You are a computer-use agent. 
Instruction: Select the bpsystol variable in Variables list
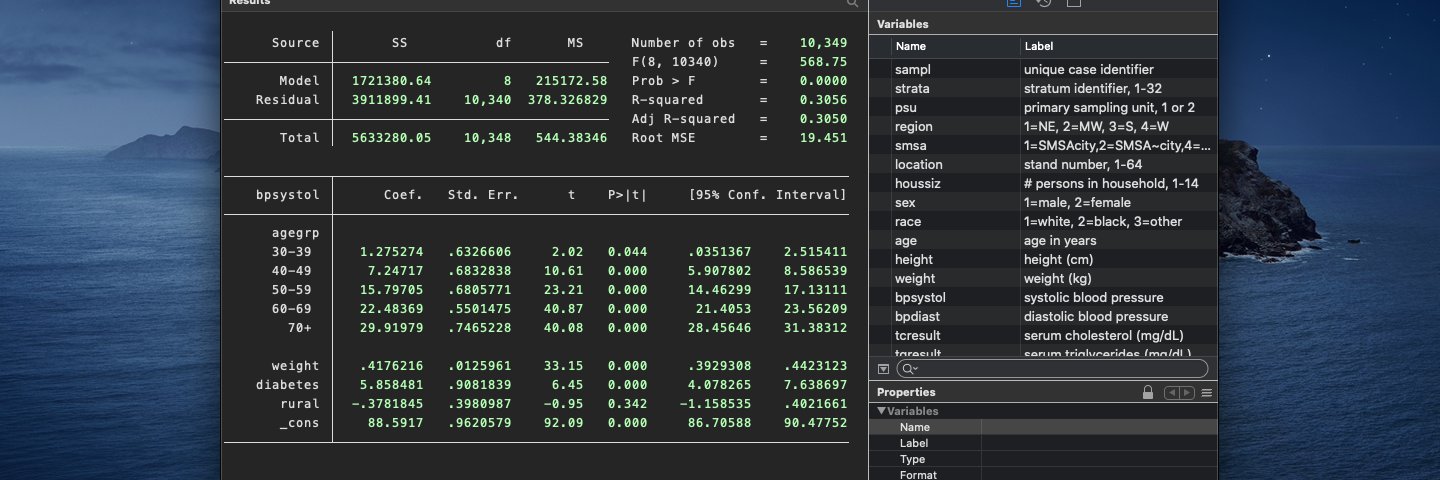pos(1044,298)
